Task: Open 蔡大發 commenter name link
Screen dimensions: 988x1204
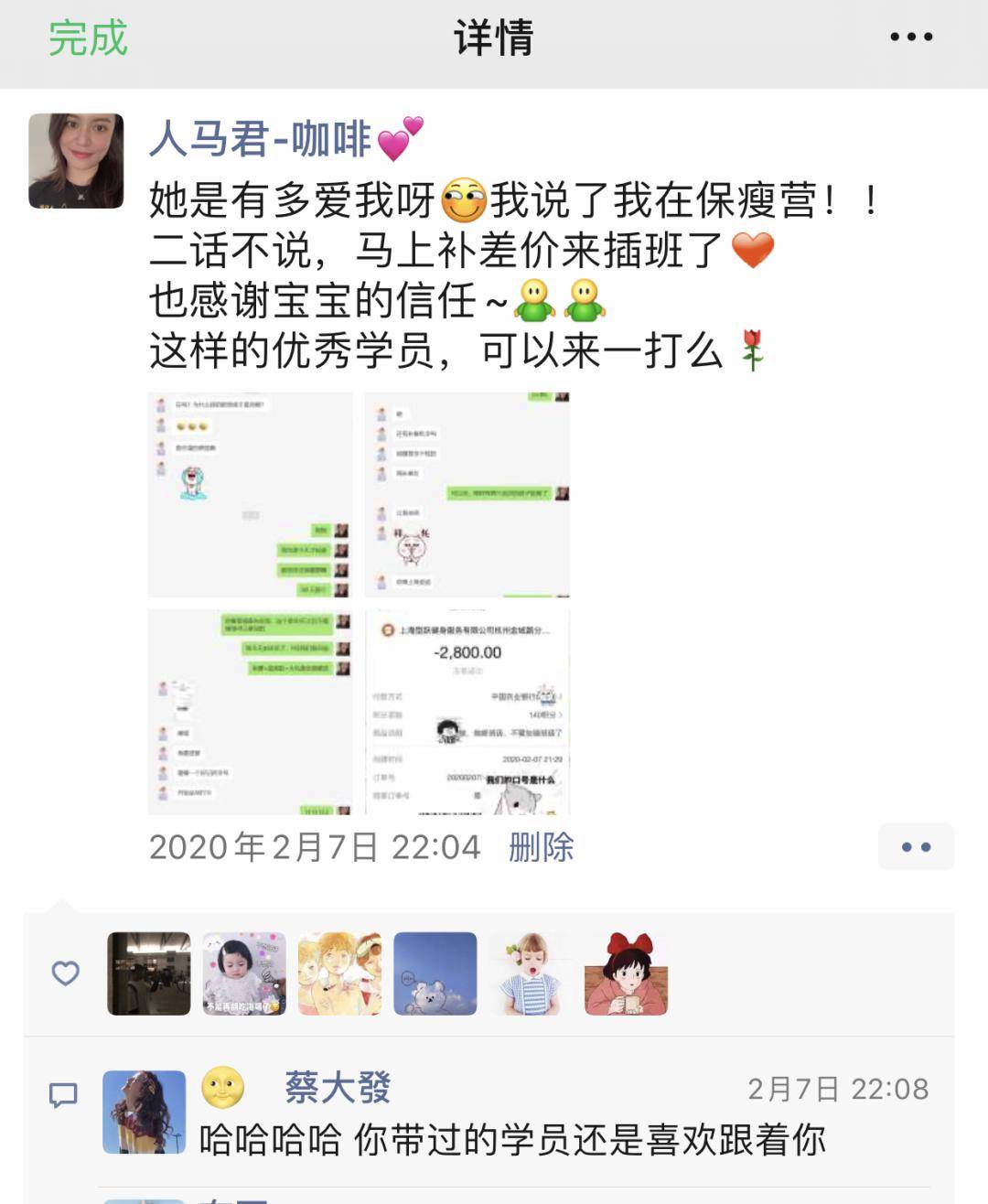Action: coord(338,1088)
